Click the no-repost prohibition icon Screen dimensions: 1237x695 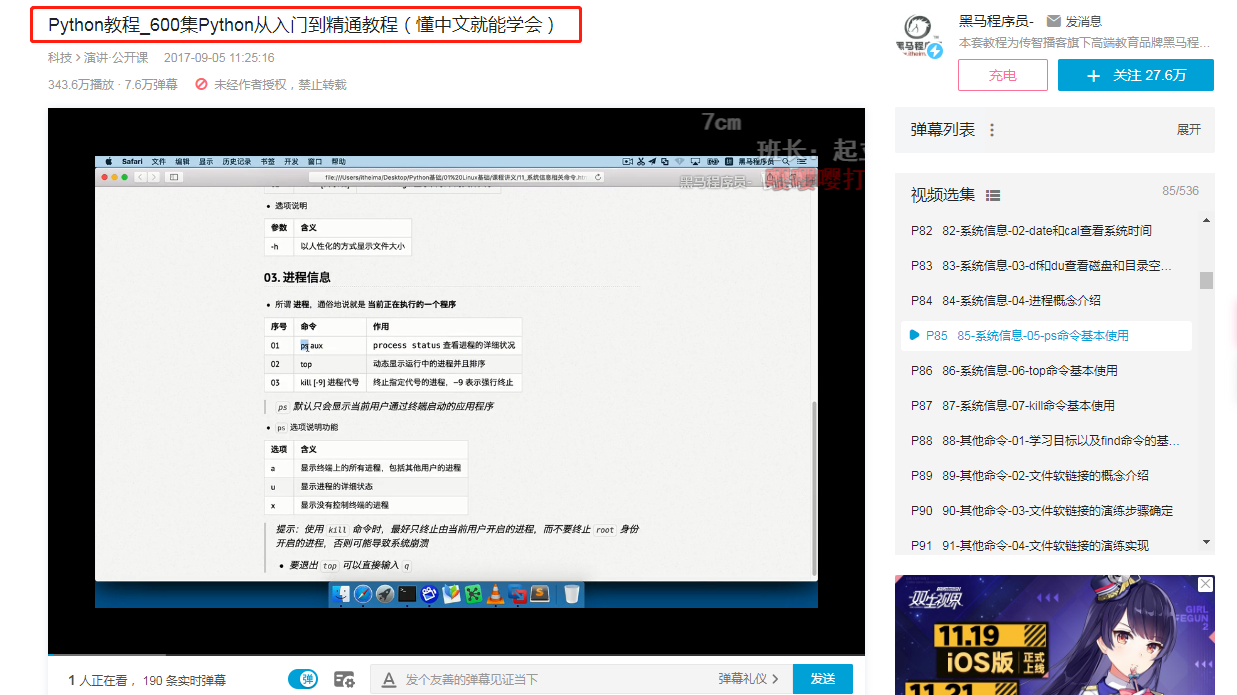tap(202, 85)
